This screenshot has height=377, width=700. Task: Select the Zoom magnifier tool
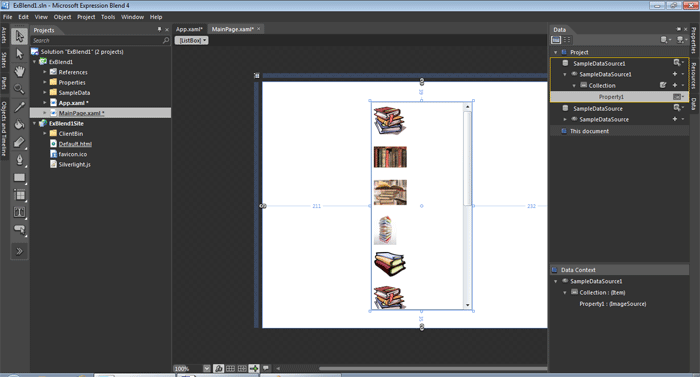19,89
